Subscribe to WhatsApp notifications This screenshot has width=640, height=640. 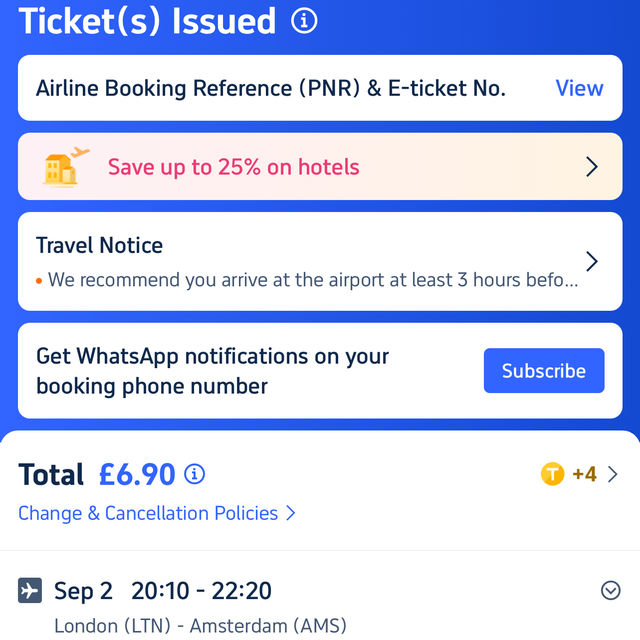544,371
